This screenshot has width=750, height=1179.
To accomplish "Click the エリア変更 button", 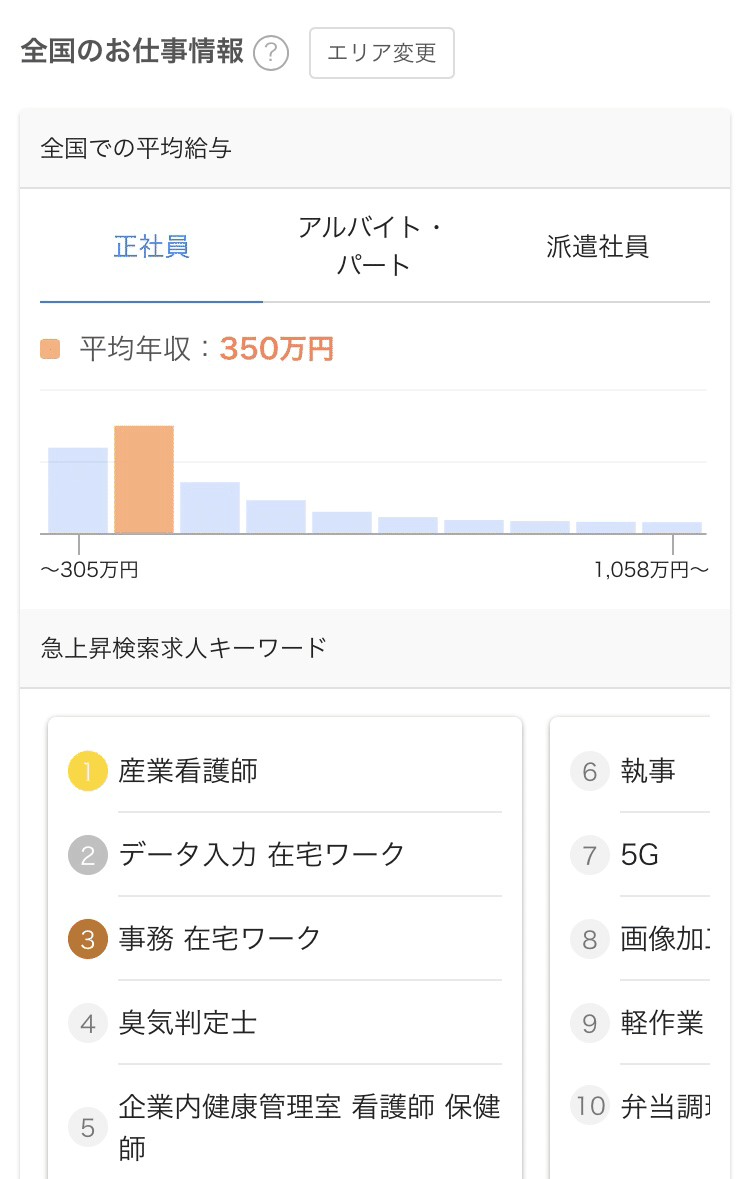I will click(381, 53).
